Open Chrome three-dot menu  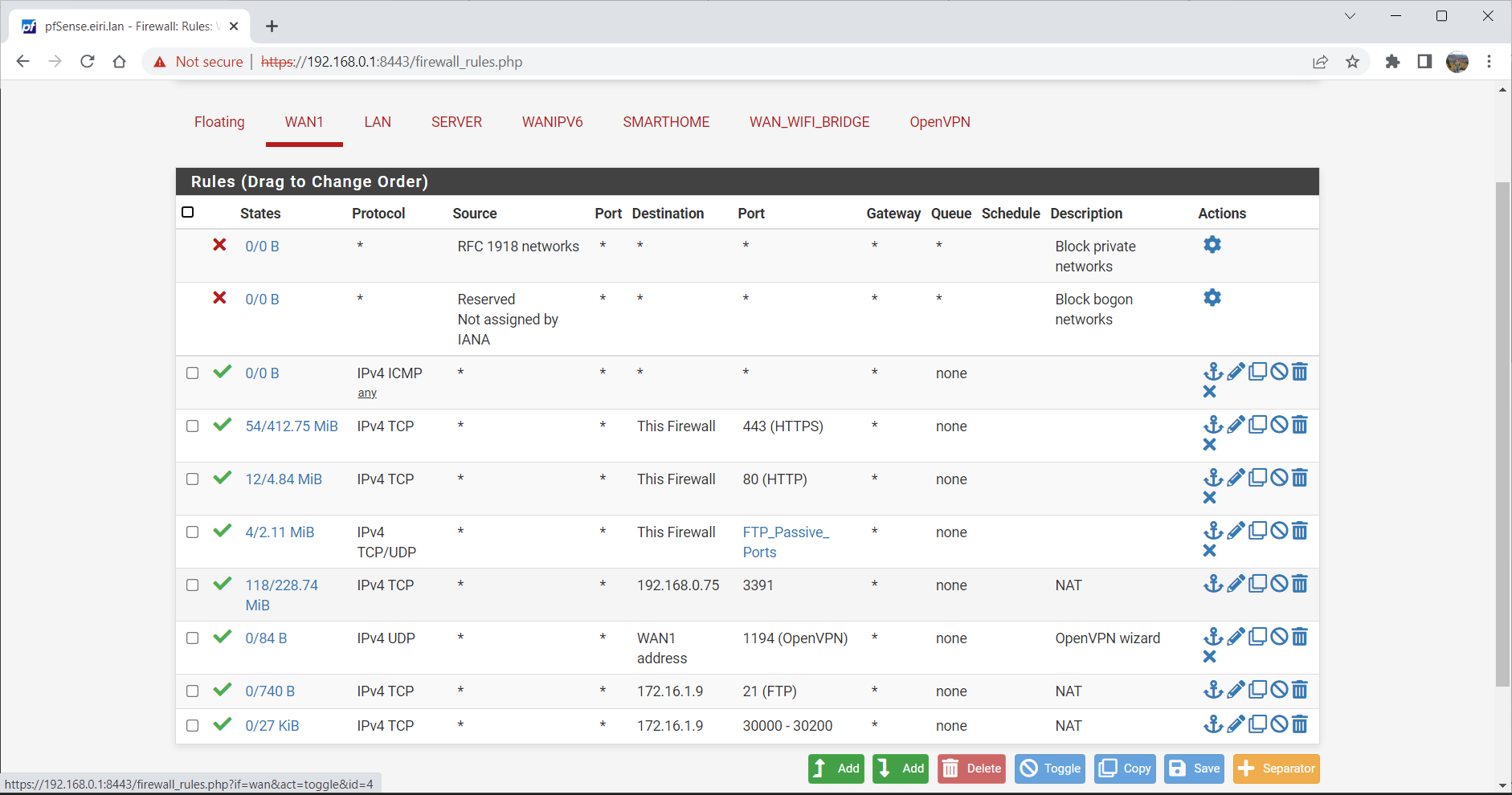[1489, 62]
